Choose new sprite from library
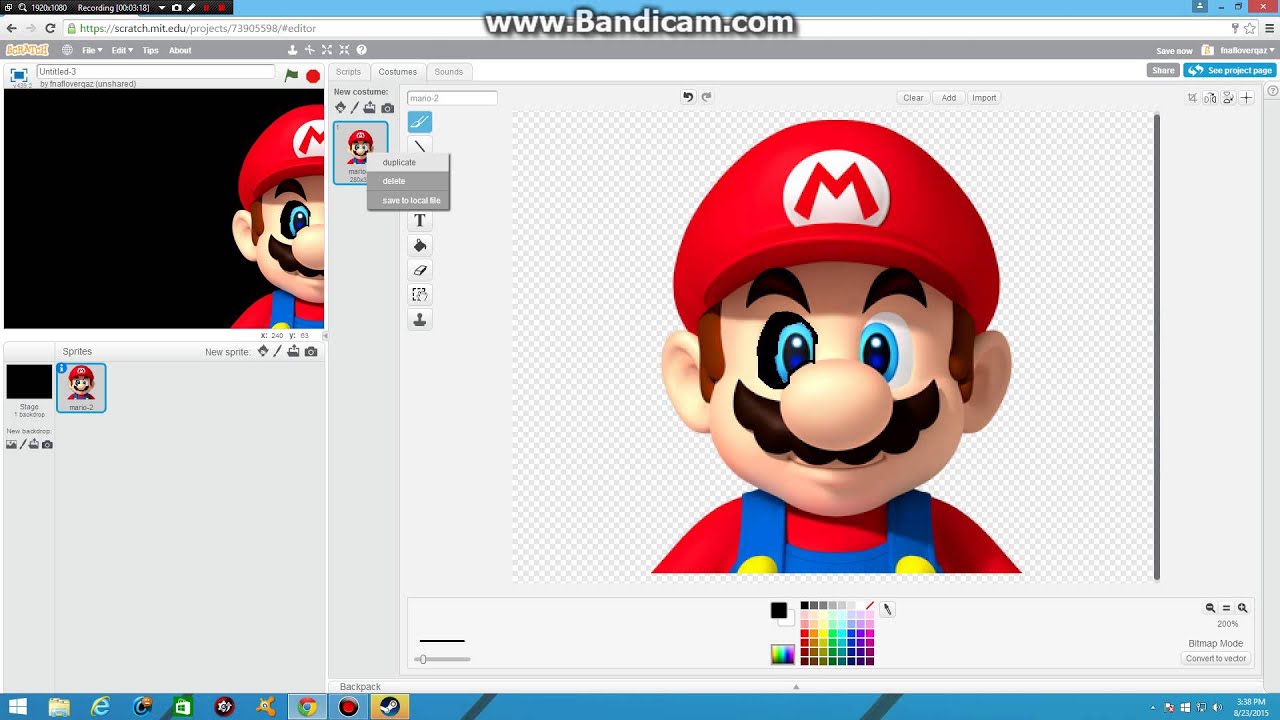1280x720 pixels. pos(263,351)
